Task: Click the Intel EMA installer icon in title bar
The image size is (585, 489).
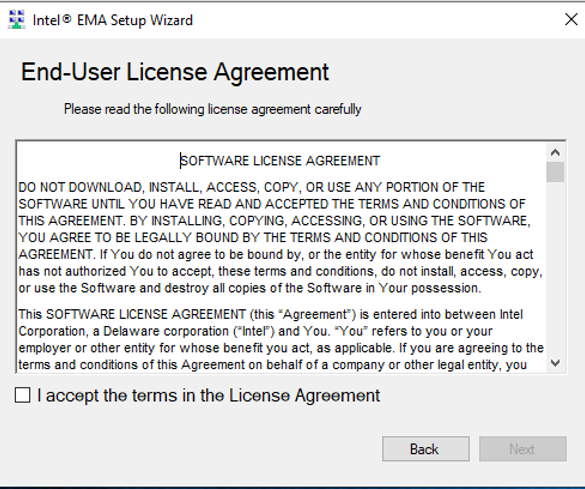Action: click(16, 19)
